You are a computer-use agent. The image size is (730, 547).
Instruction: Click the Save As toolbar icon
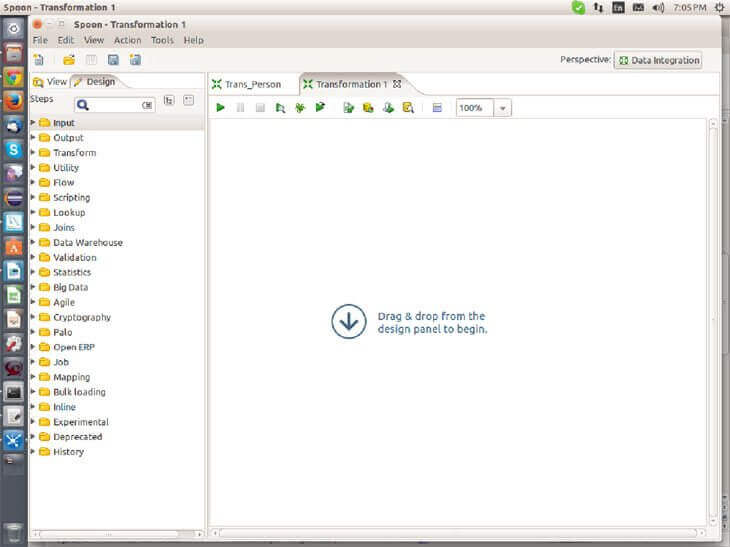[x=135, y=60]
